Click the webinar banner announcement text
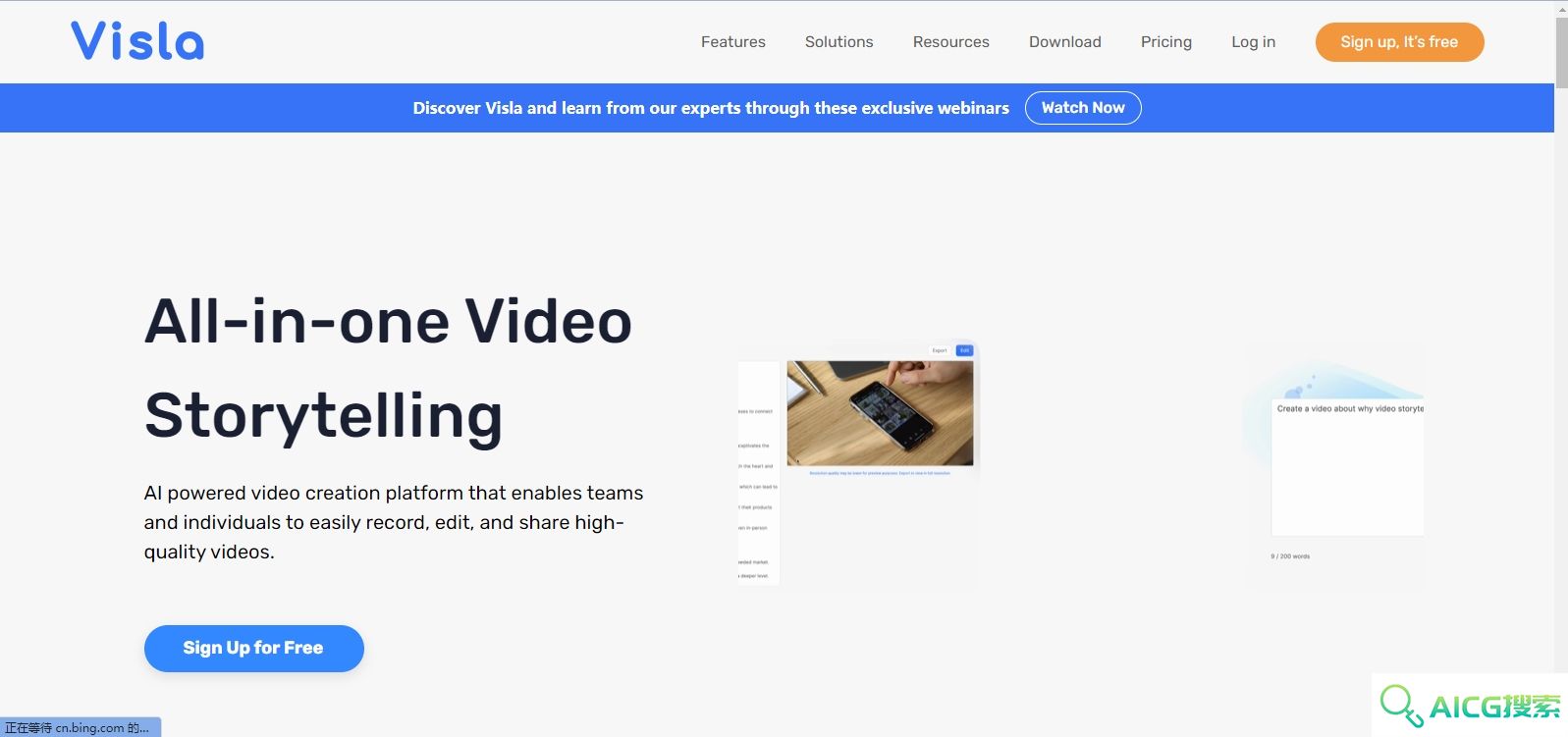Screen dimensions: 1568x737 (711, 108)
